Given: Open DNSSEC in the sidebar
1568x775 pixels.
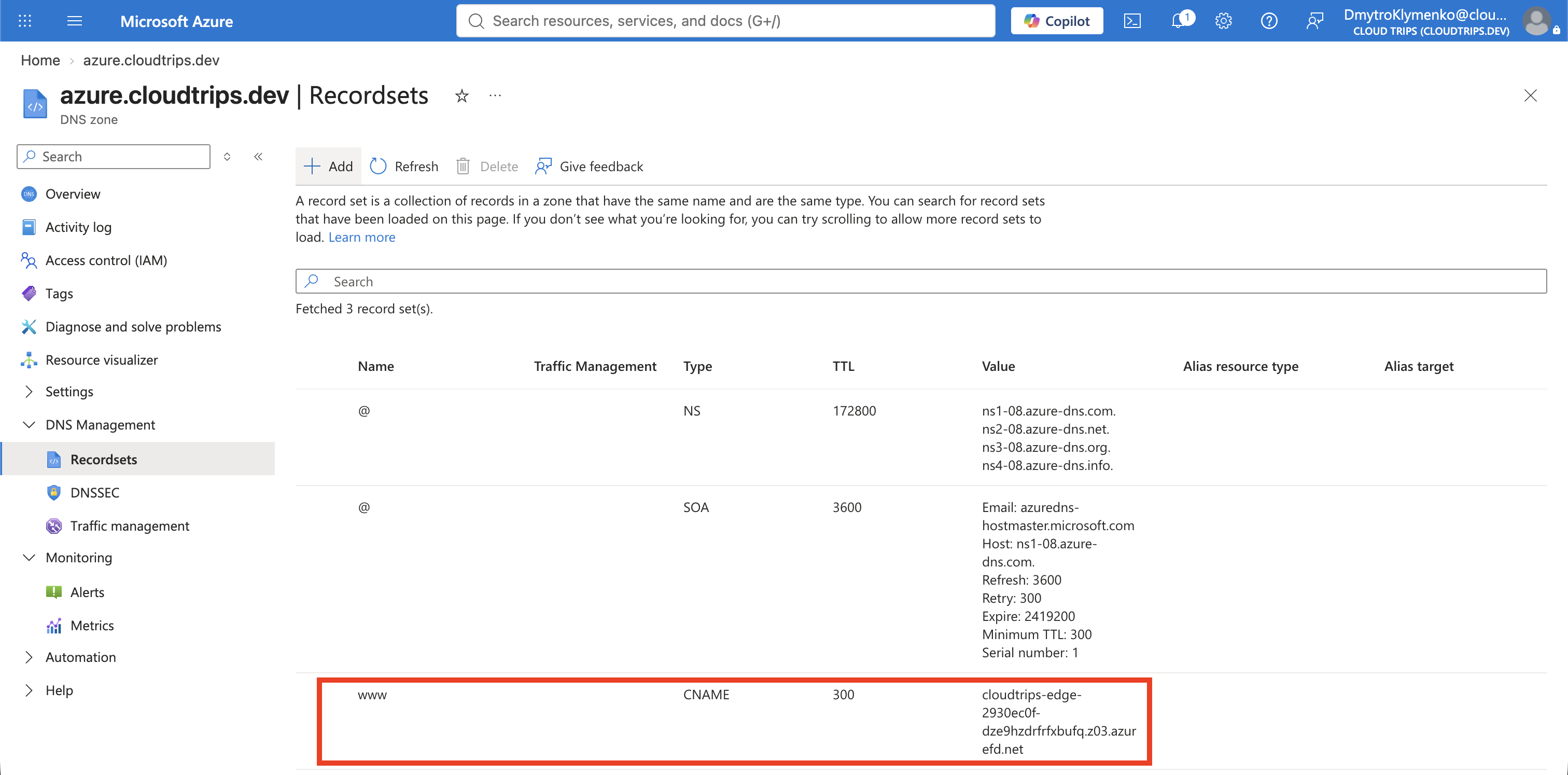Looking at the screenshot, I should 95,492.
